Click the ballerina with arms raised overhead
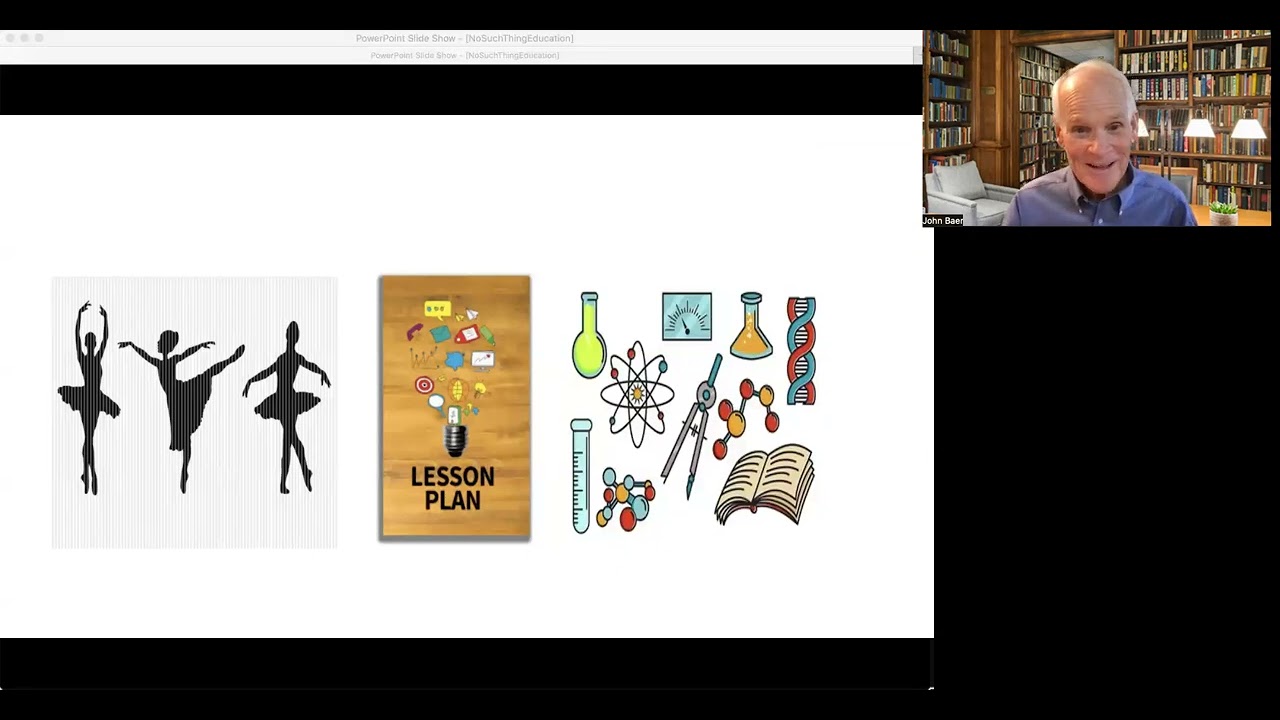 click(x=89, y=398)
